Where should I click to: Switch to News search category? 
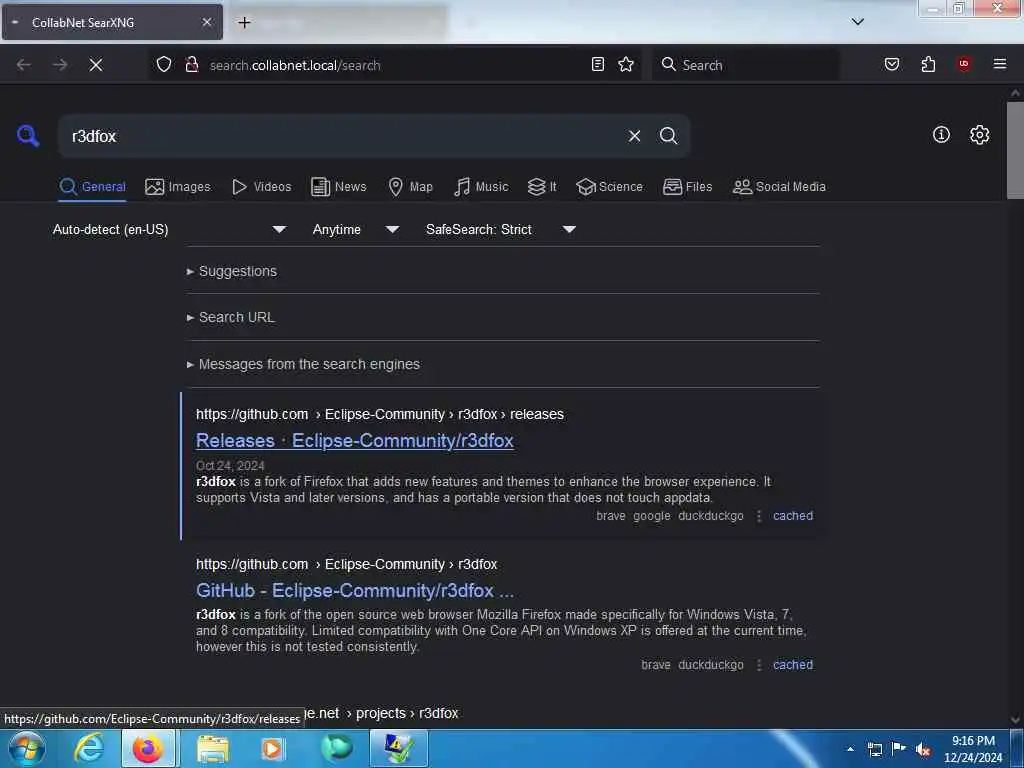338,187
